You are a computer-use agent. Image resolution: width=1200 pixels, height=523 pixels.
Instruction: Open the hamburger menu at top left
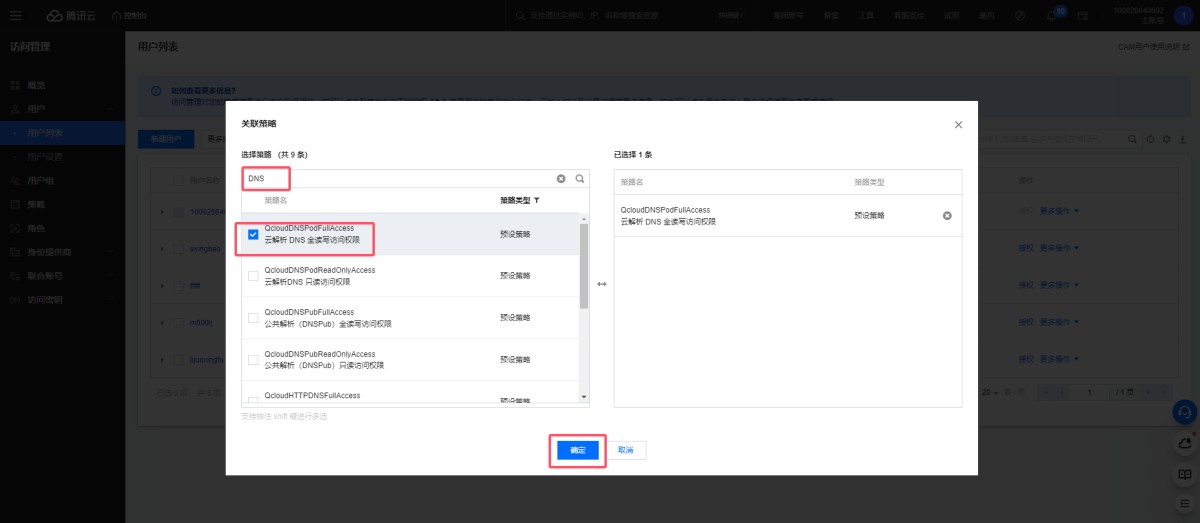point(15,16)
